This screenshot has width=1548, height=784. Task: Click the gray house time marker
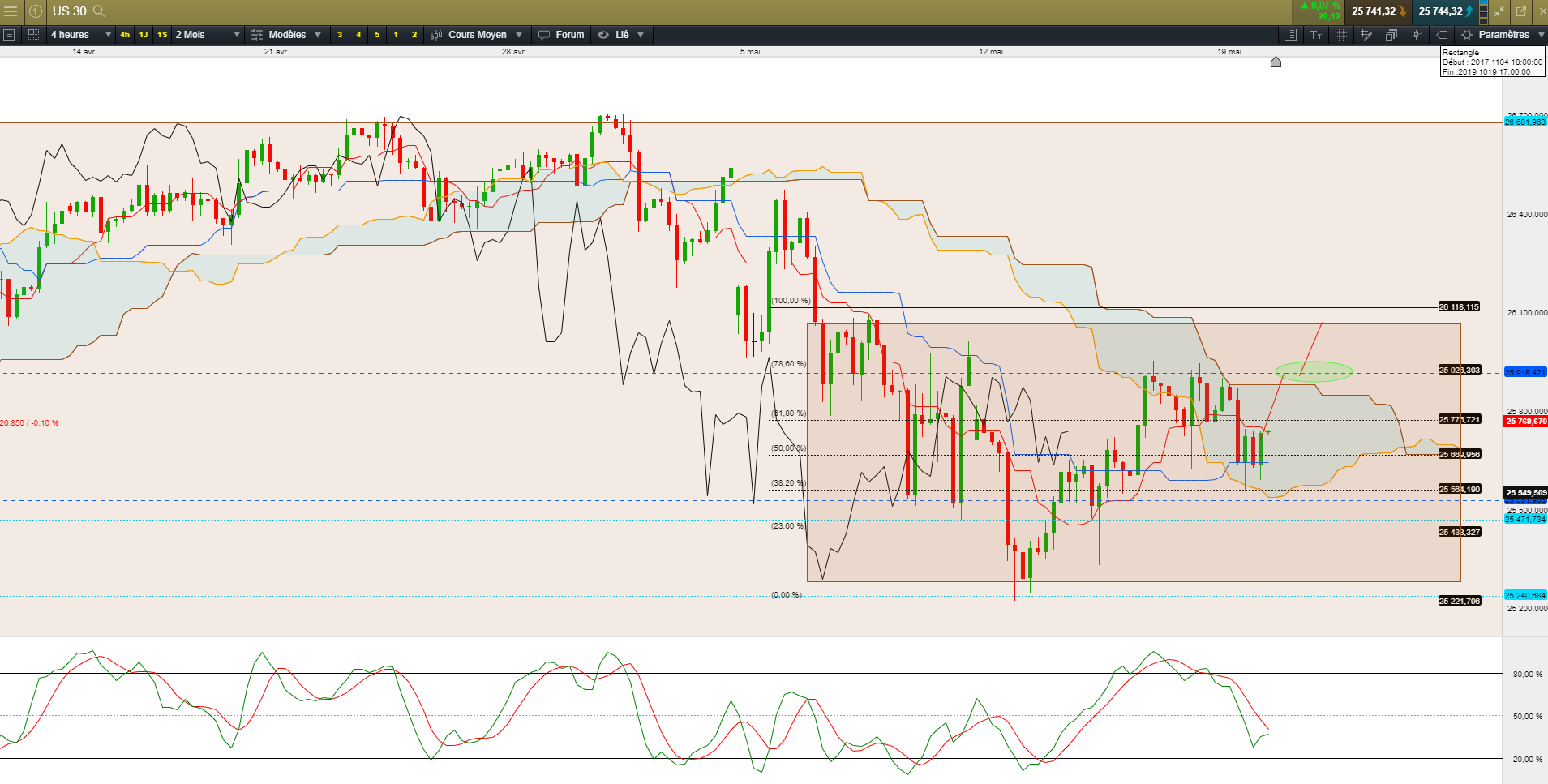pyautogui.click(x=1276, y=62)
